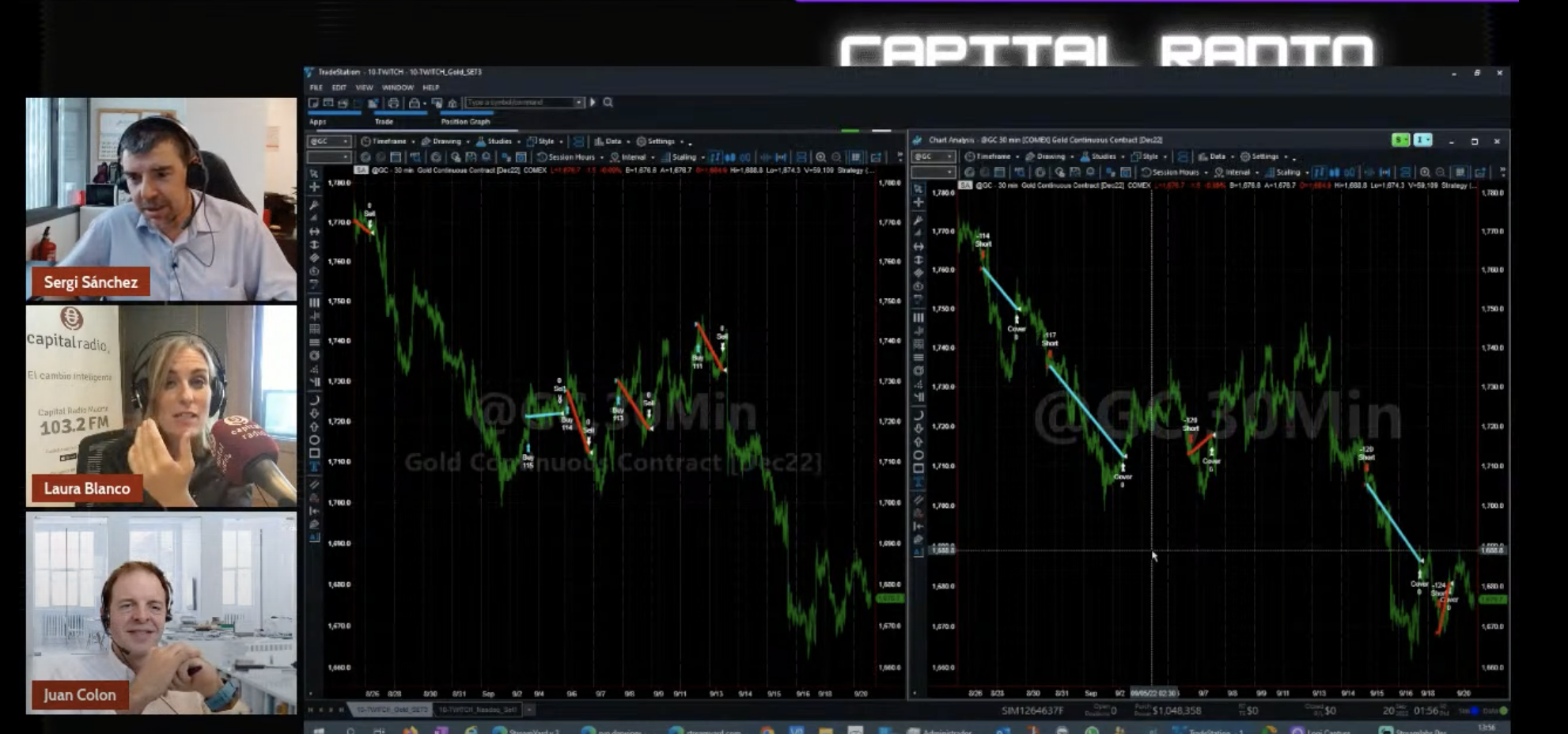Viewport: 1568px width, 734px height.
Task: Select pointer tool in left chart's drawing sidebar
Action: pyautogui.click(x=314, y=173)
